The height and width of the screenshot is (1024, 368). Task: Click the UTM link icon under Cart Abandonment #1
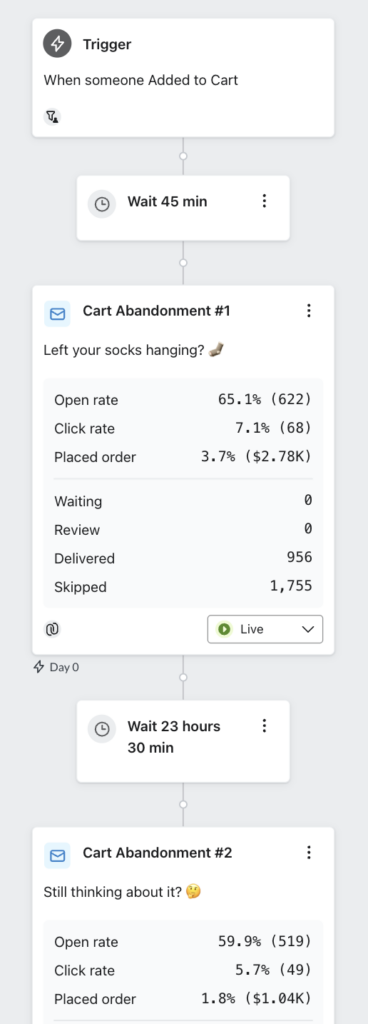(x=52, y=630)
